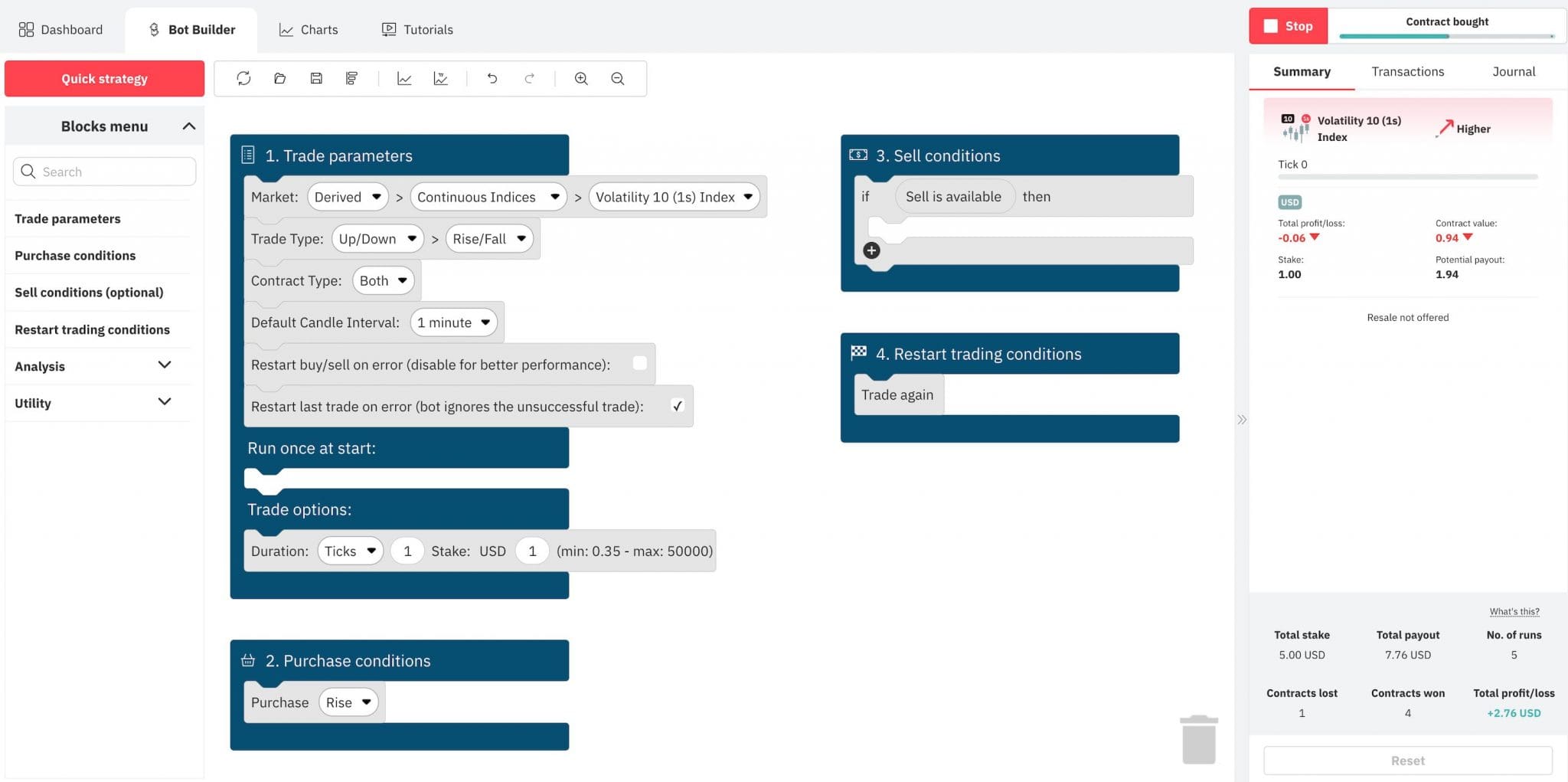Select the Bot Builder tab
Image resolution: width=1568 pixels, height=782 pixels.
pyautogui.click(x=191, y=29)
